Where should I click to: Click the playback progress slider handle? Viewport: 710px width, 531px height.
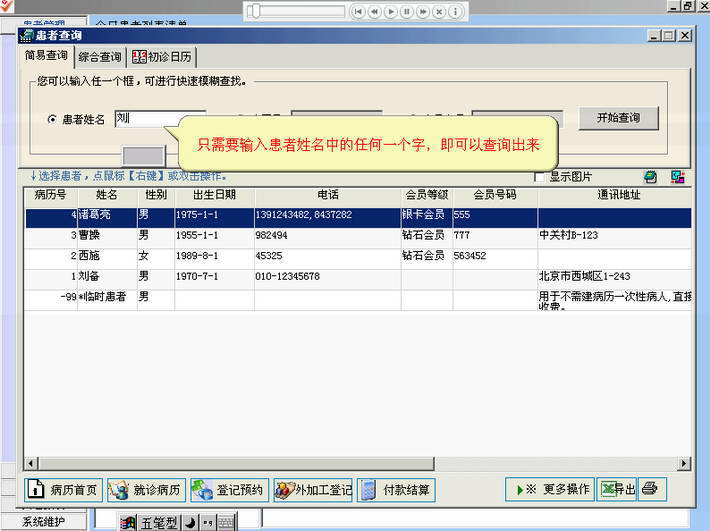pos(256,11)
